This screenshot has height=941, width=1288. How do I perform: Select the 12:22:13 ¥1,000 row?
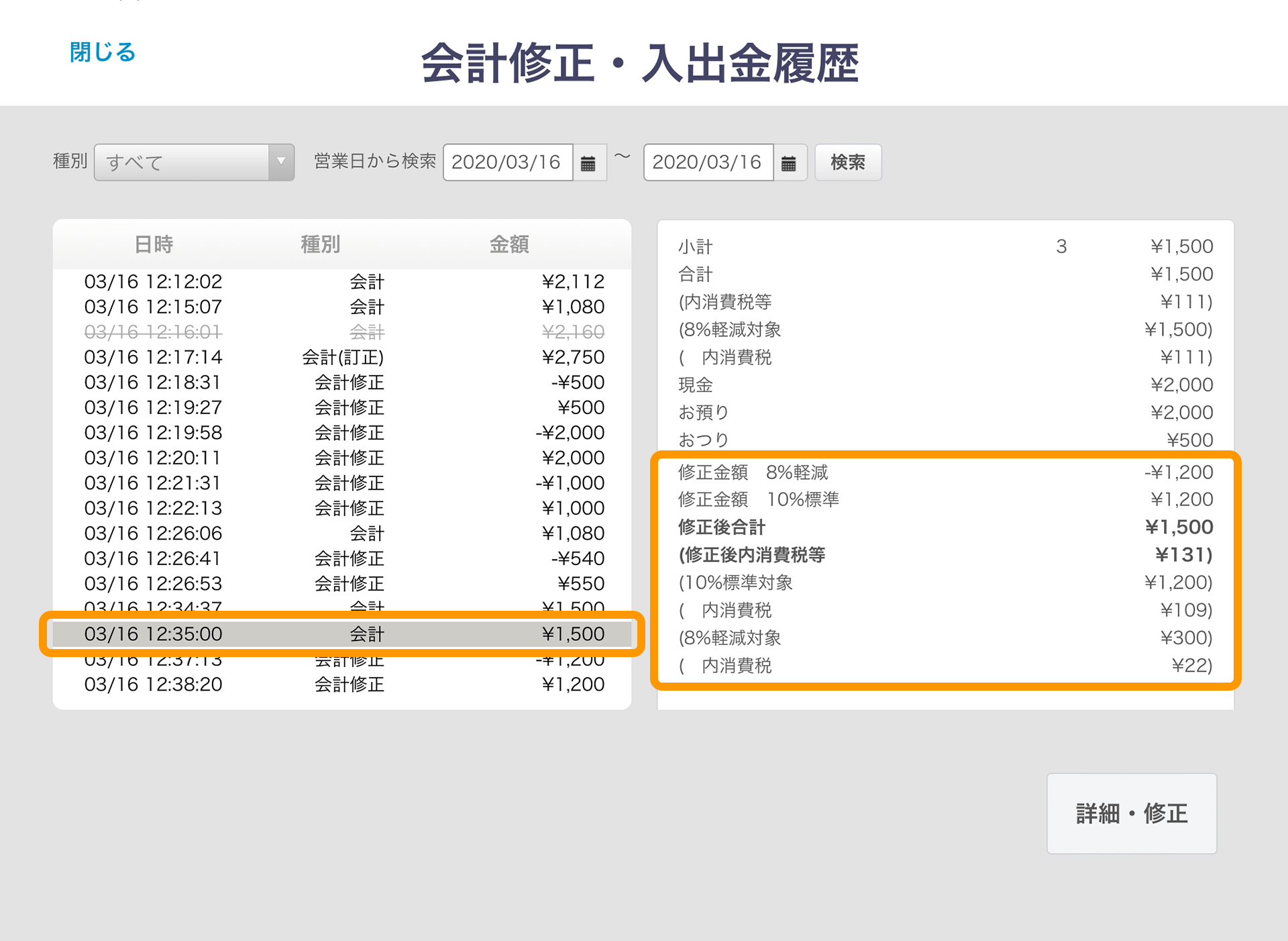pyautogui.click(x=342, y=508)
